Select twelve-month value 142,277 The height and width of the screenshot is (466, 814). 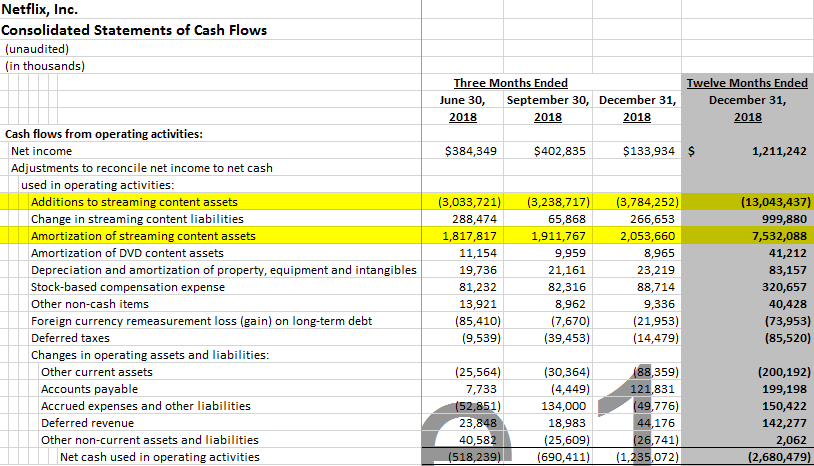tap(784, 423)
